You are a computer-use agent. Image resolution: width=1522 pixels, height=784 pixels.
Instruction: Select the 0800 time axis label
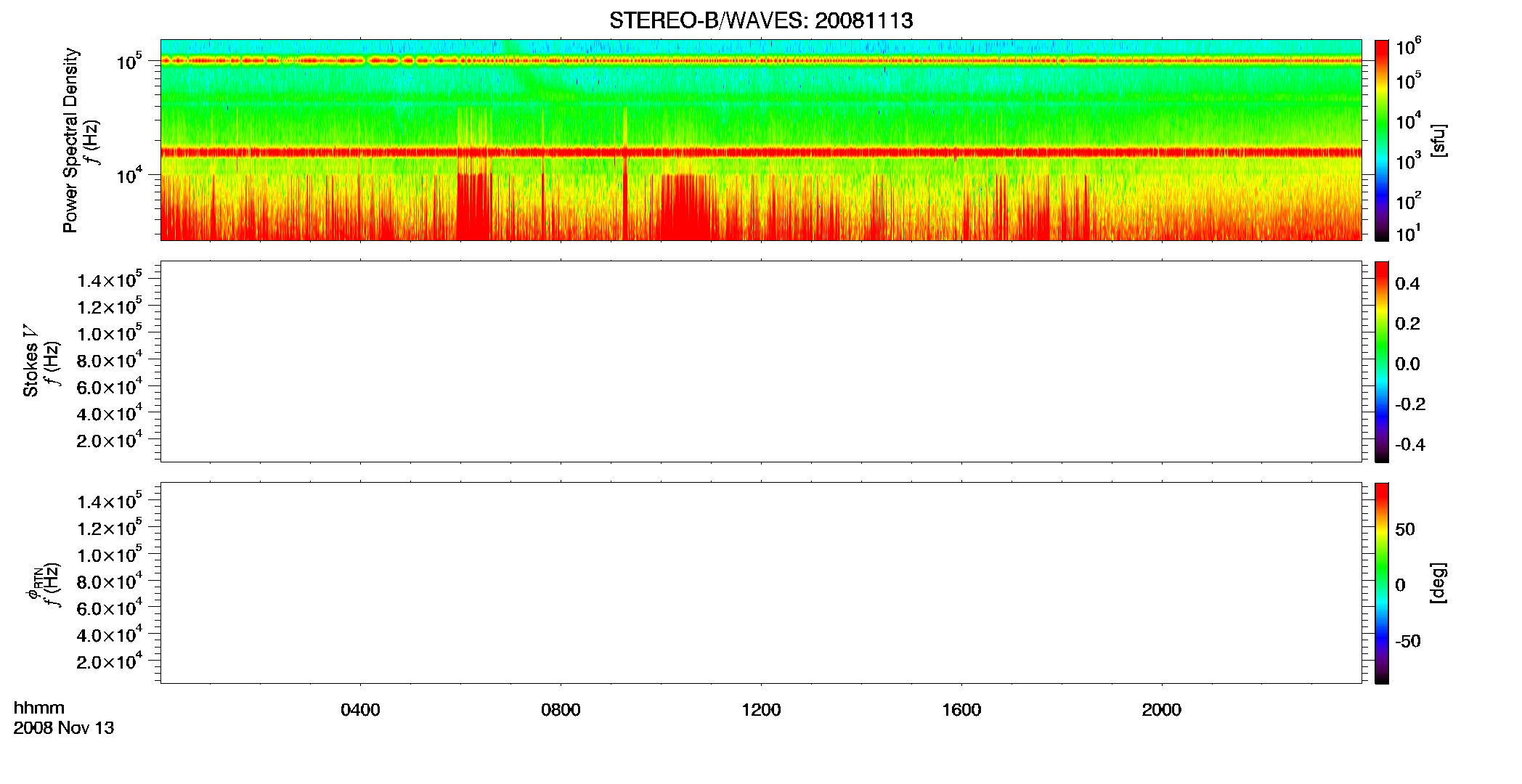pos(561,710)
